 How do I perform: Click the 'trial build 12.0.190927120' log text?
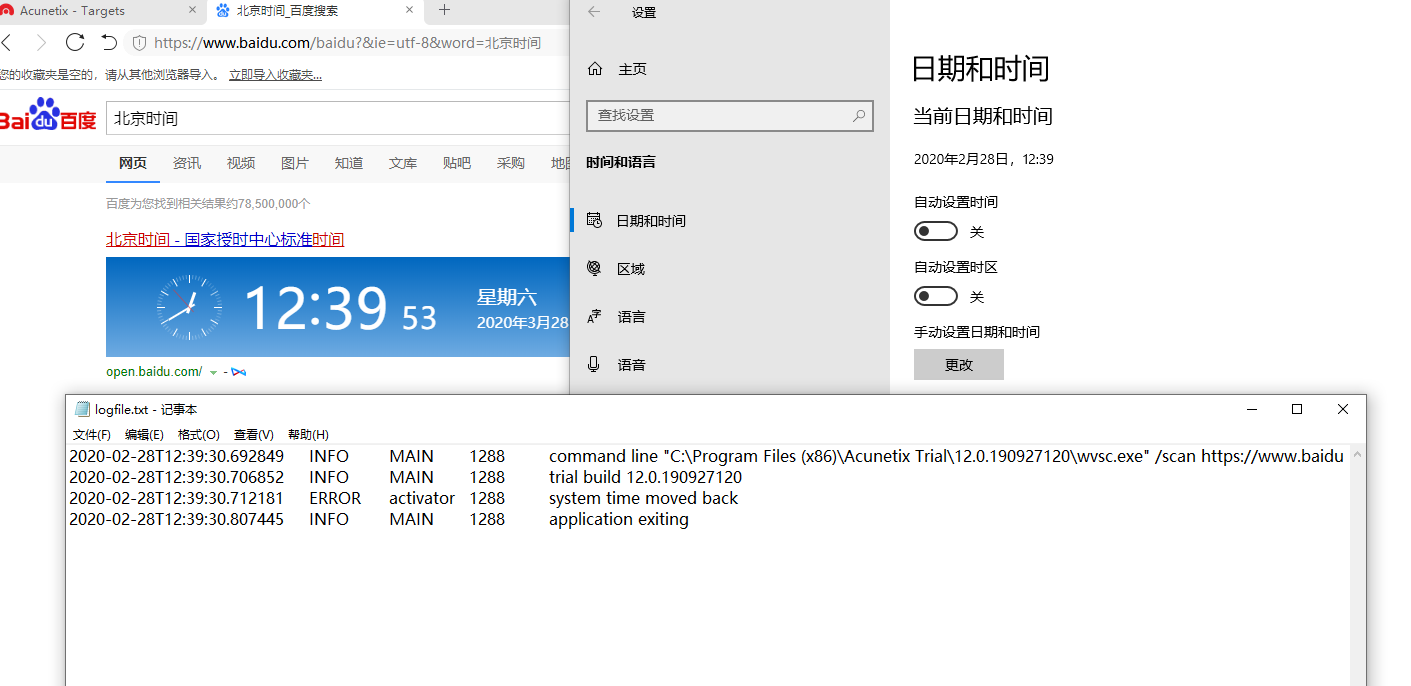pyautogui.click(x=645, y=477)
